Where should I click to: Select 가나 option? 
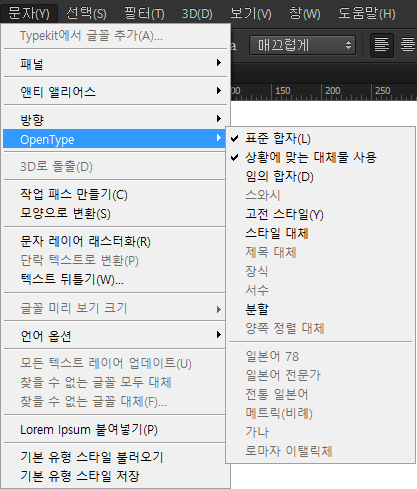click(x=320, y=432)
